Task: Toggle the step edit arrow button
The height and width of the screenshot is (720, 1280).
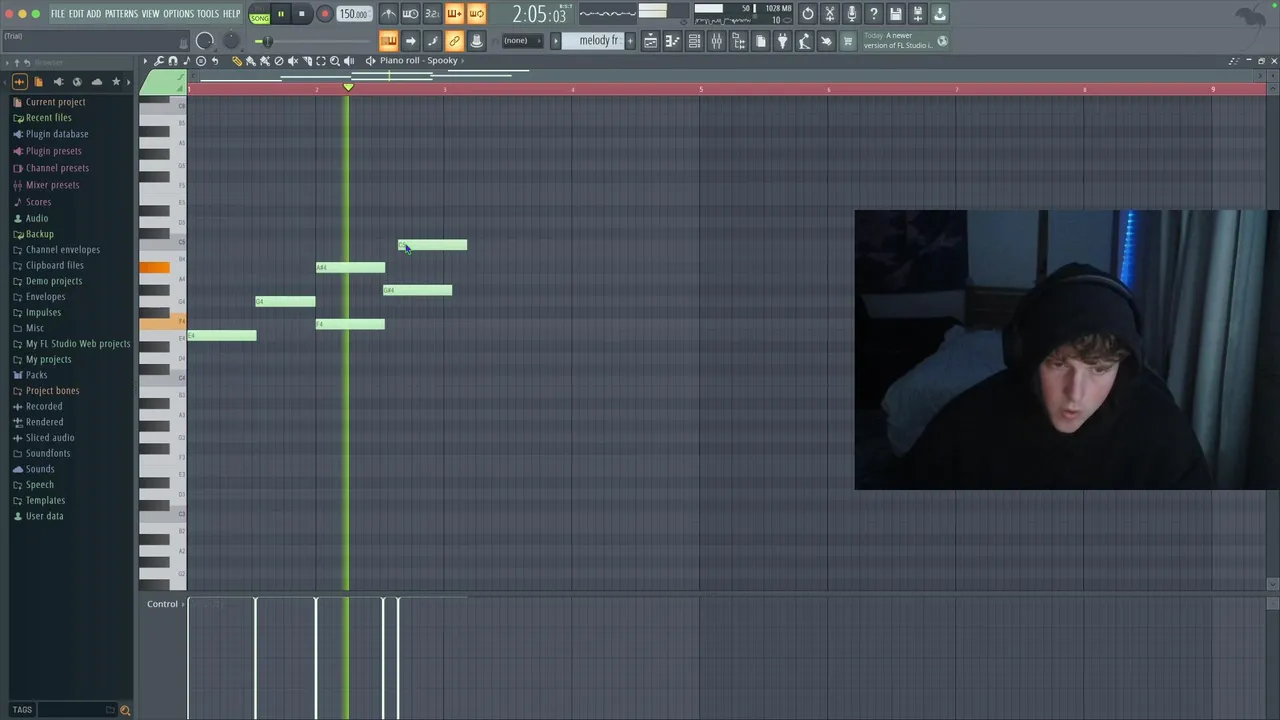Action: click(x=411, y=41)
